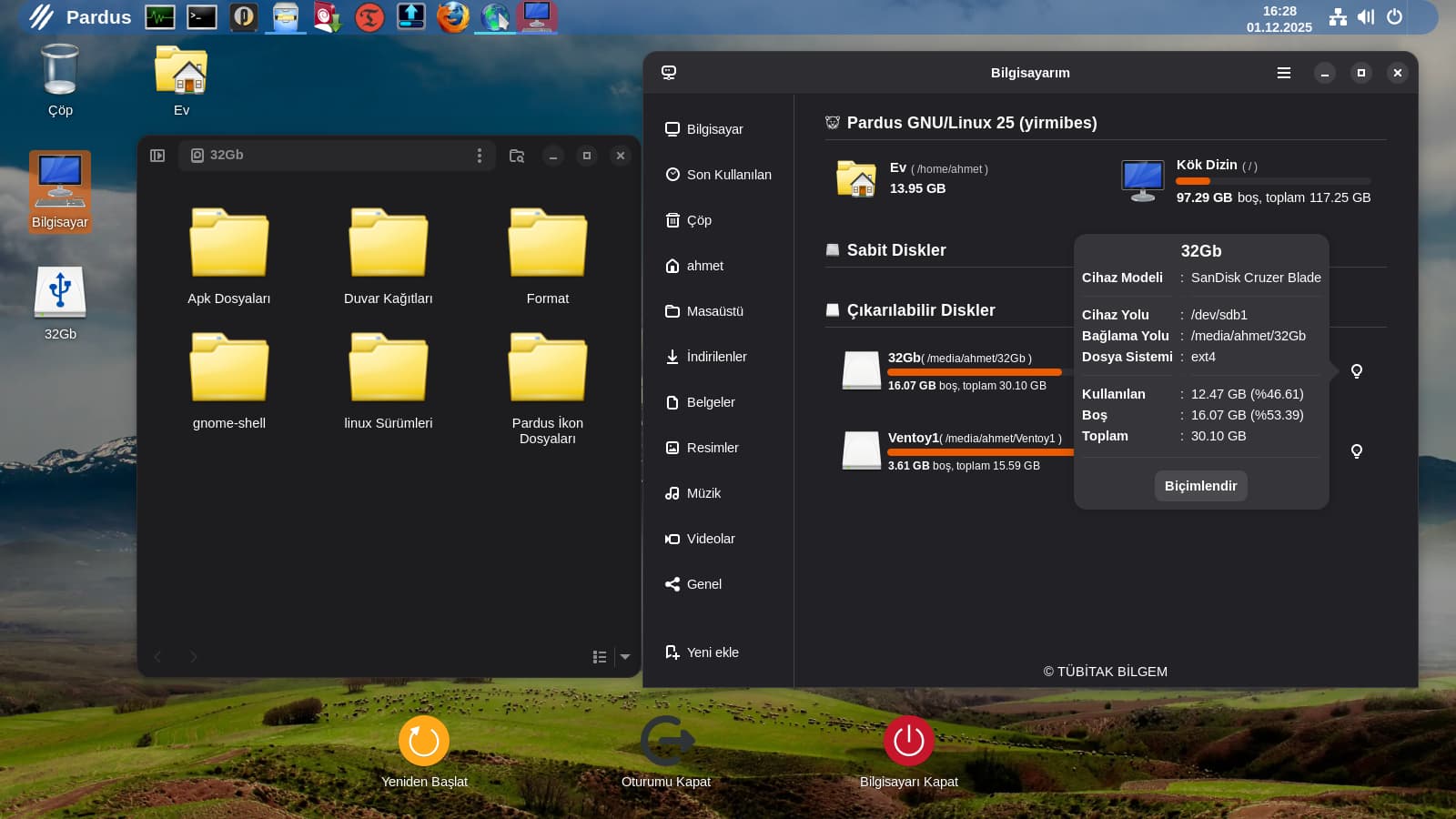Screen dimensions: 1456x819
Task: Open the hamburger menu in Bilgisayarım
Action: [x=1283, y=73]
